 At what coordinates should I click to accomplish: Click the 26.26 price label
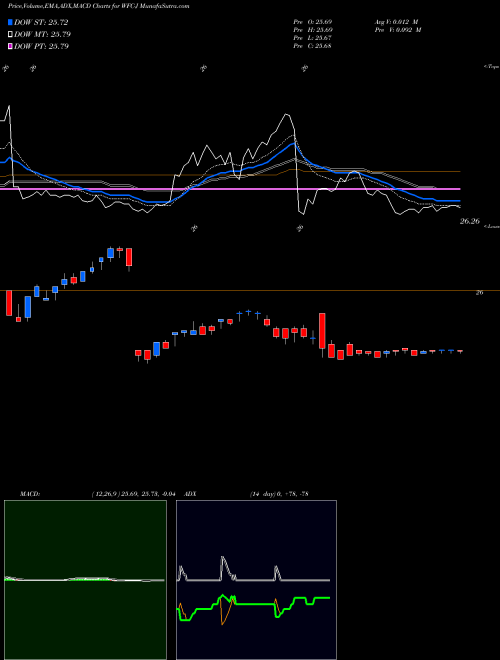(x=470, y=221)
